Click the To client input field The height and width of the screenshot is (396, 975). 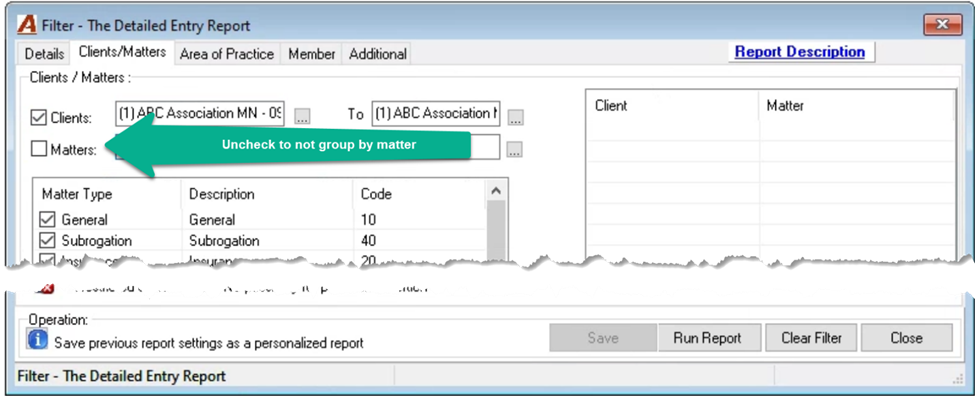click(435, 114)
